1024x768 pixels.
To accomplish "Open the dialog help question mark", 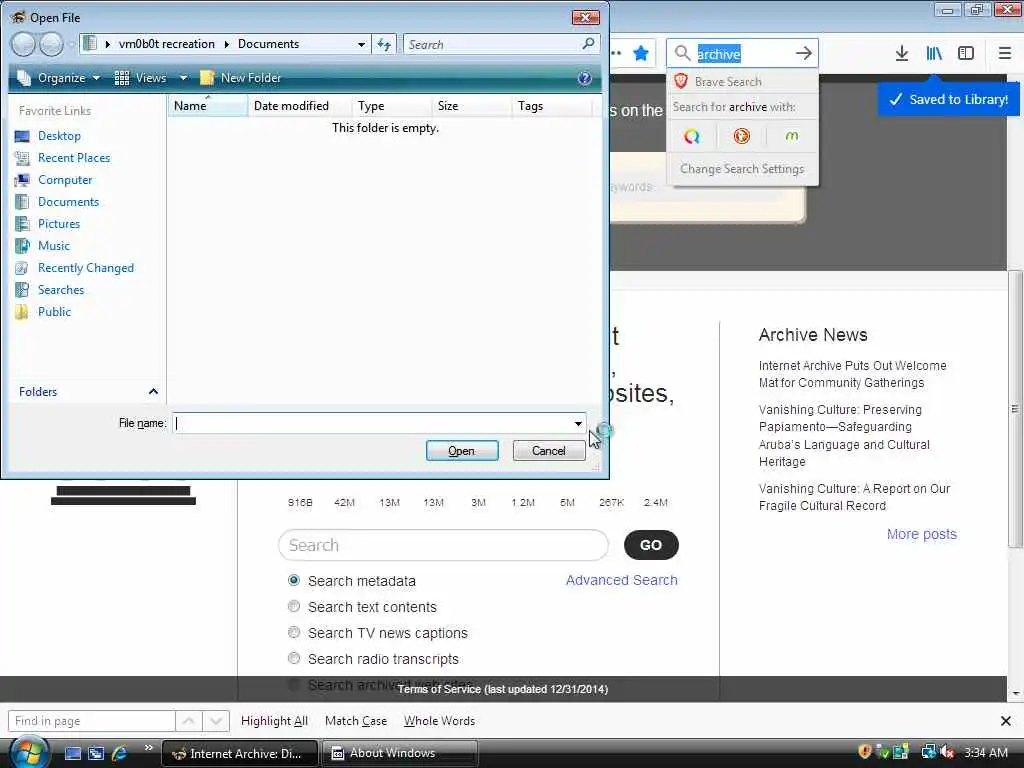I will pyautogui.click(x=584, y=78).
